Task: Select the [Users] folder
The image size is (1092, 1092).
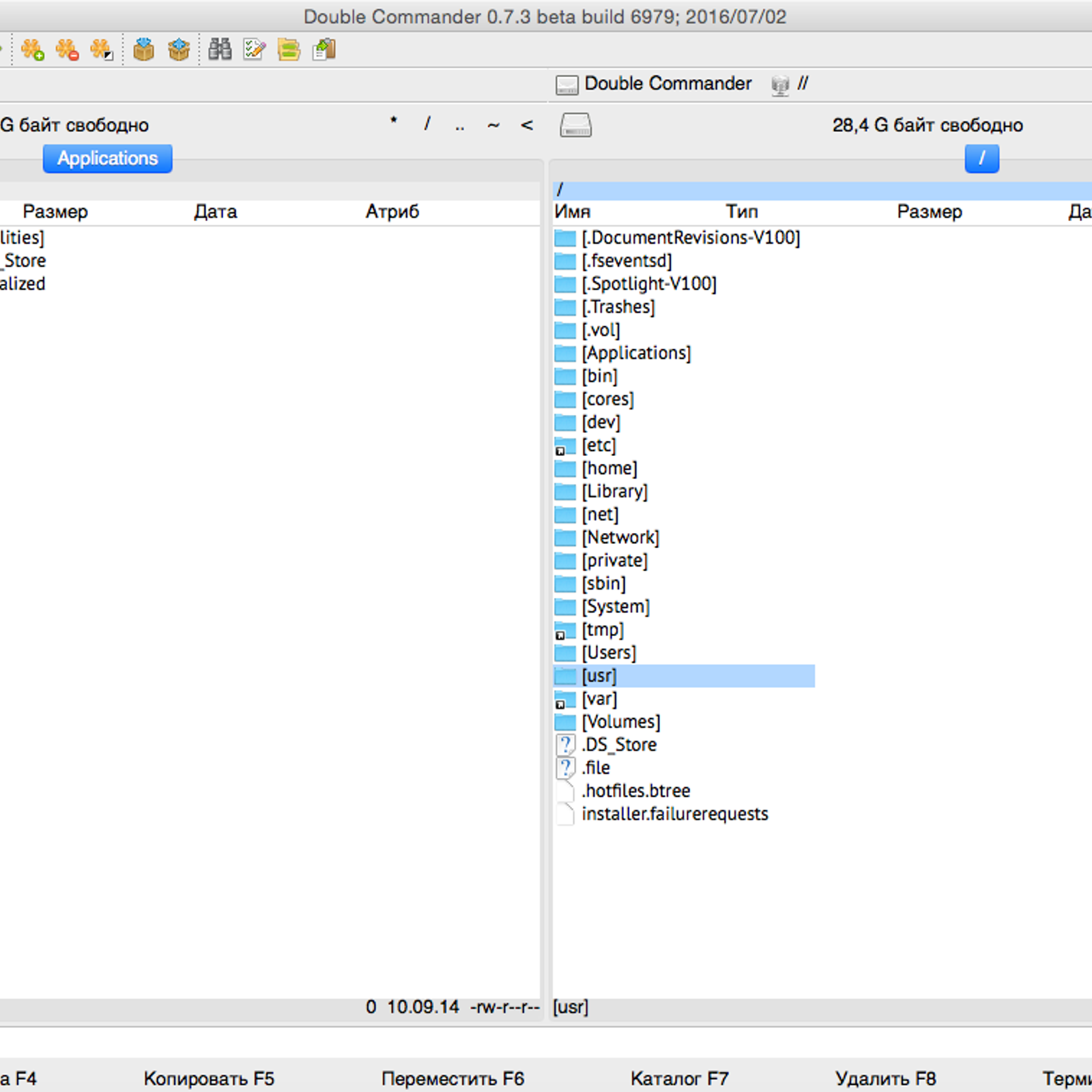Action: 609,653
